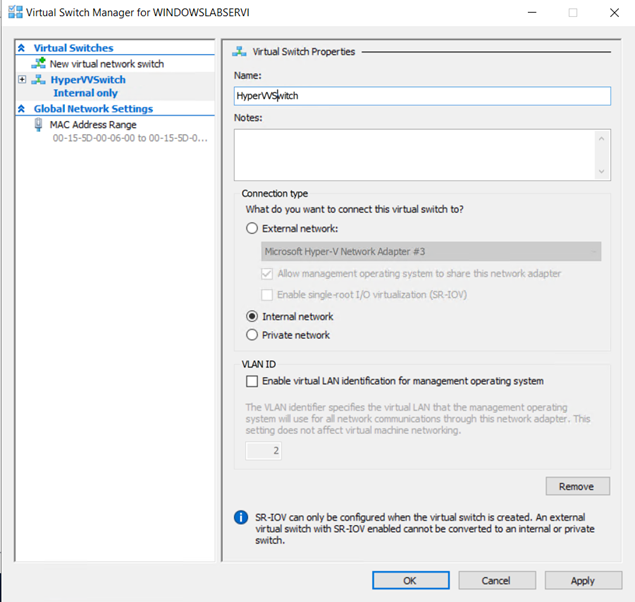Screen dimensions: 635x602
Task: Select the External network radio button
Action: pyautogui.click(x=252, y=228)
